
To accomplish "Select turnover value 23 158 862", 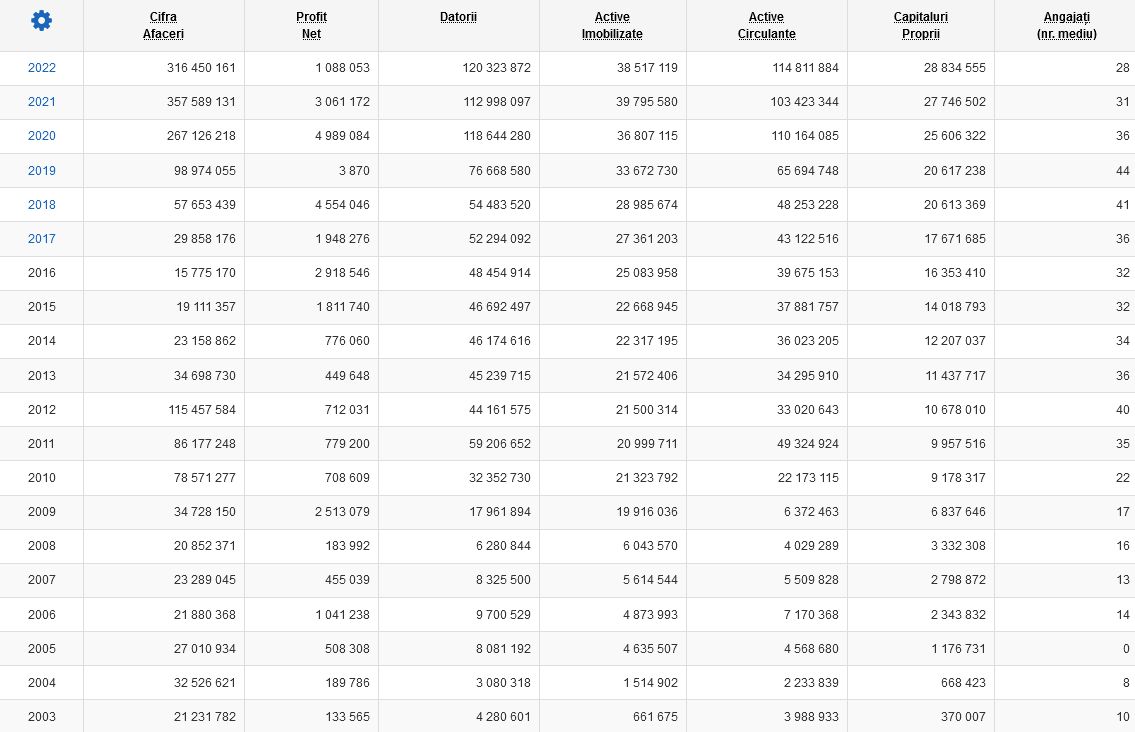I will (205, 341).
